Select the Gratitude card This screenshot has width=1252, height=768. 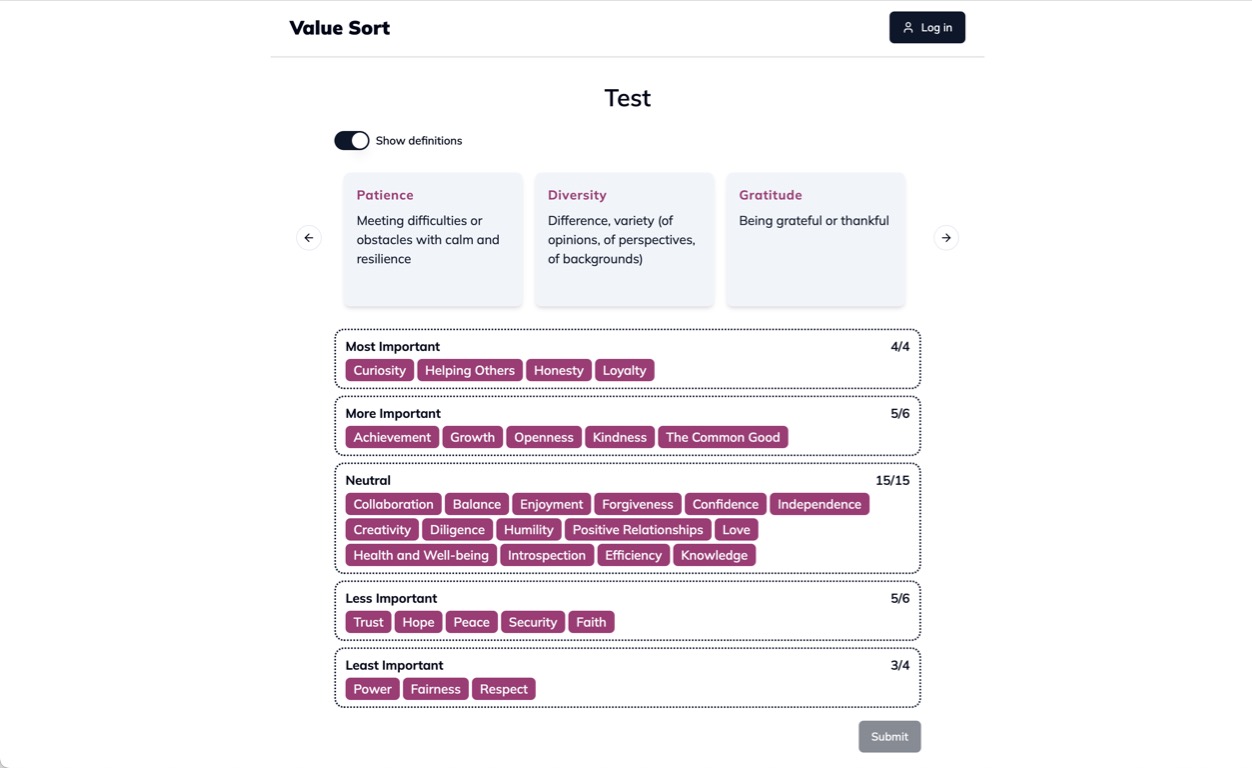815,239
